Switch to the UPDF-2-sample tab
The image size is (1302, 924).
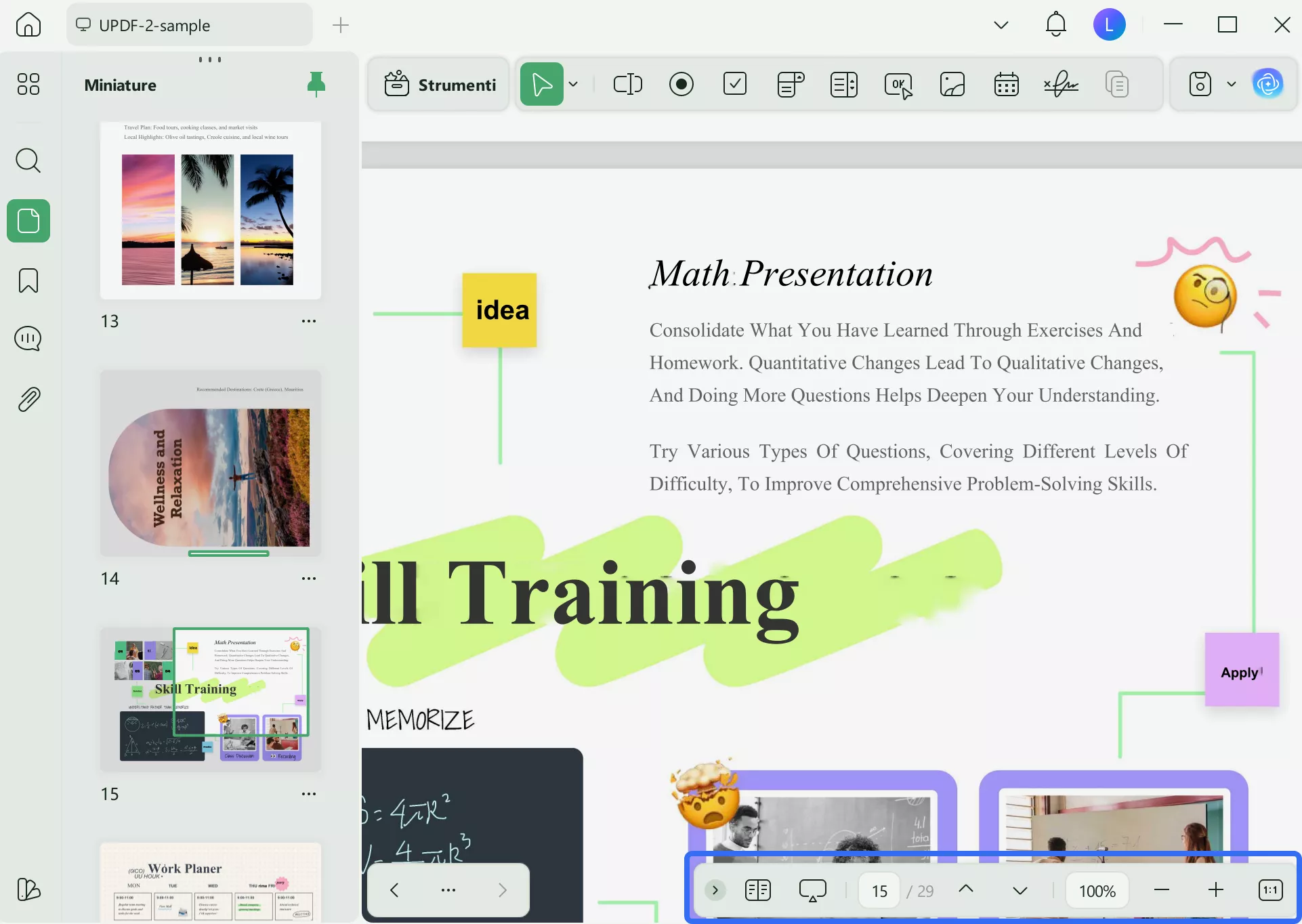pyautogui.click(x=190, y=25)
